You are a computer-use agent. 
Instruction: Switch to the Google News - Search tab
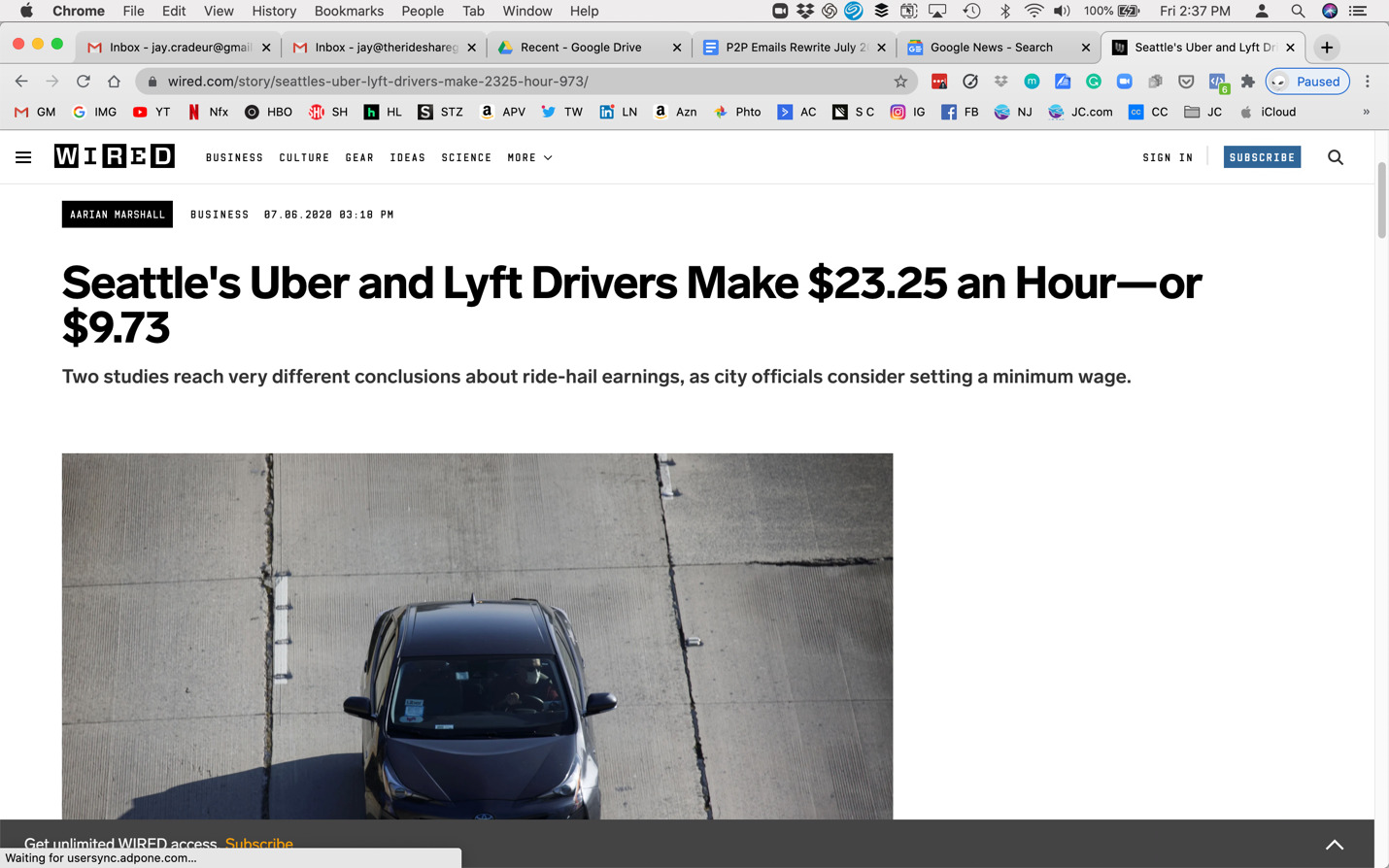tap(990, 48)
